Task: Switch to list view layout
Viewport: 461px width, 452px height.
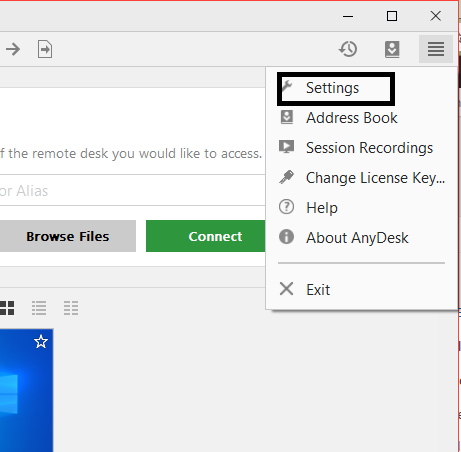Action: pos(39,308)
